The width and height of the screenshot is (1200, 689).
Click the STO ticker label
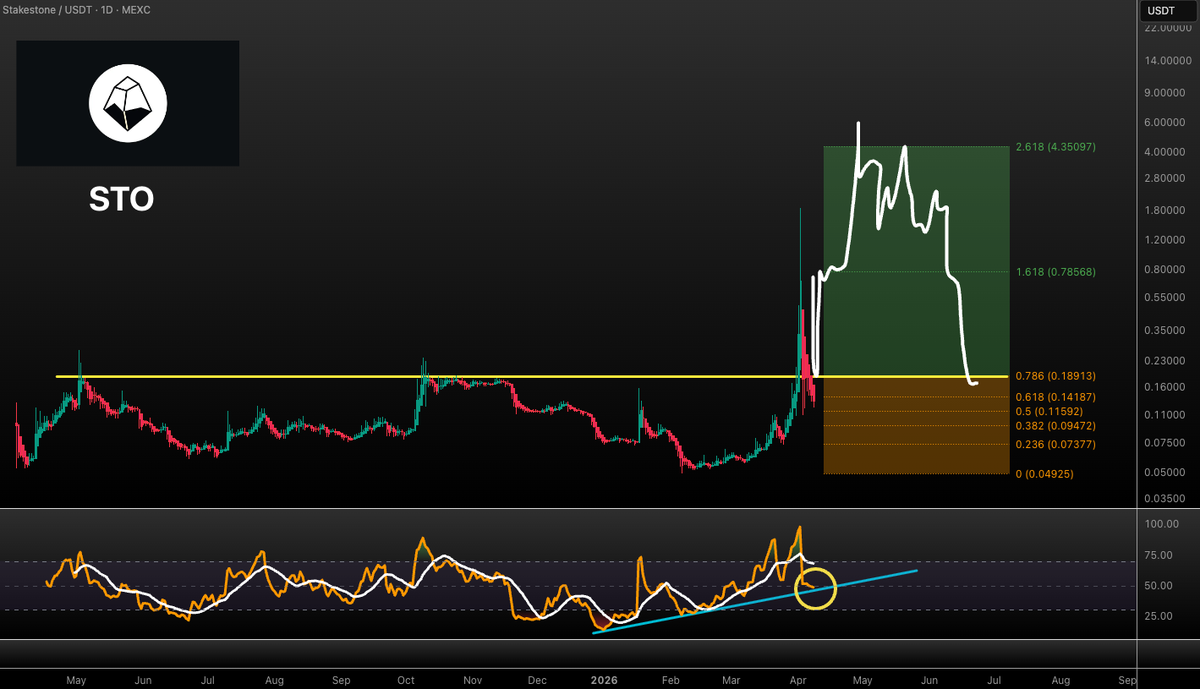tap(122, 199)
